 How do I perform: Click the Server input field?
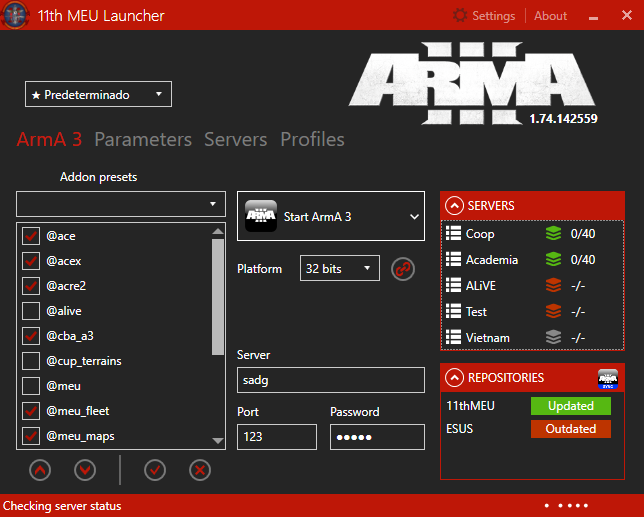pyautogui.click(x=331, y=380)
